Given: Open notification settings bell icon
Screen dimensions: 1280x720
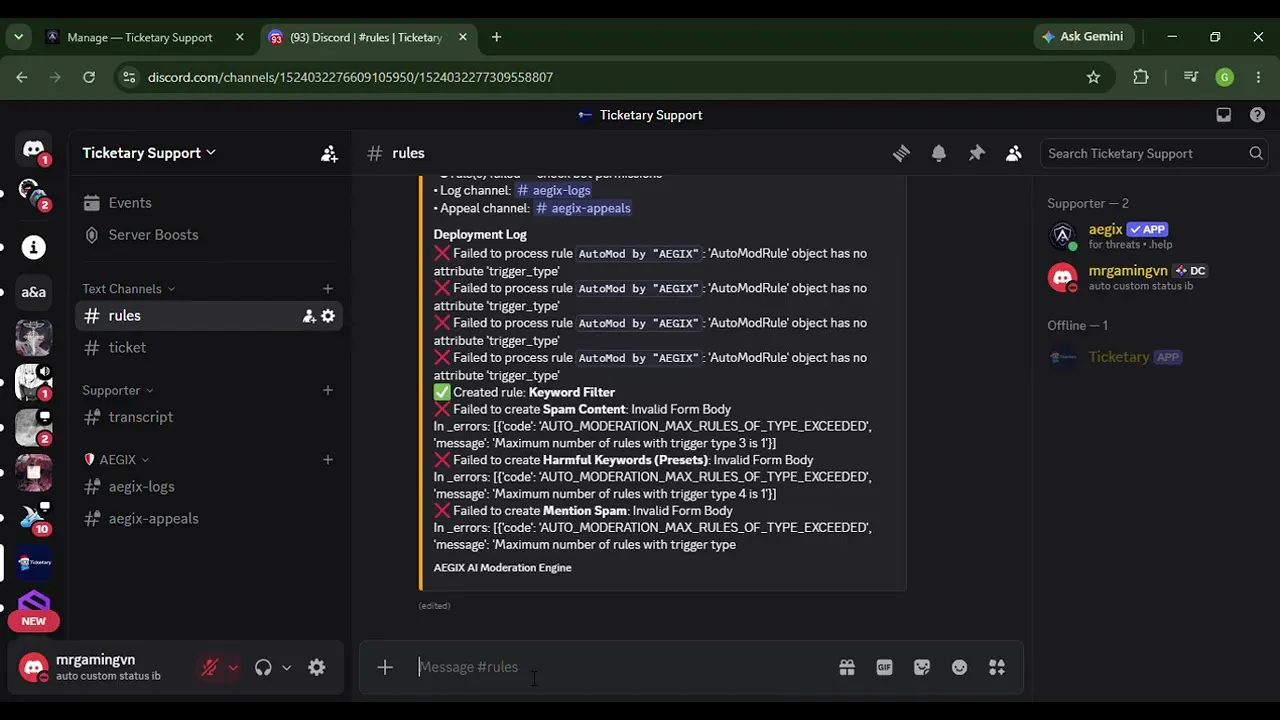Looking at the screenshot, I should pyautogui.click(x=939, y=153).
